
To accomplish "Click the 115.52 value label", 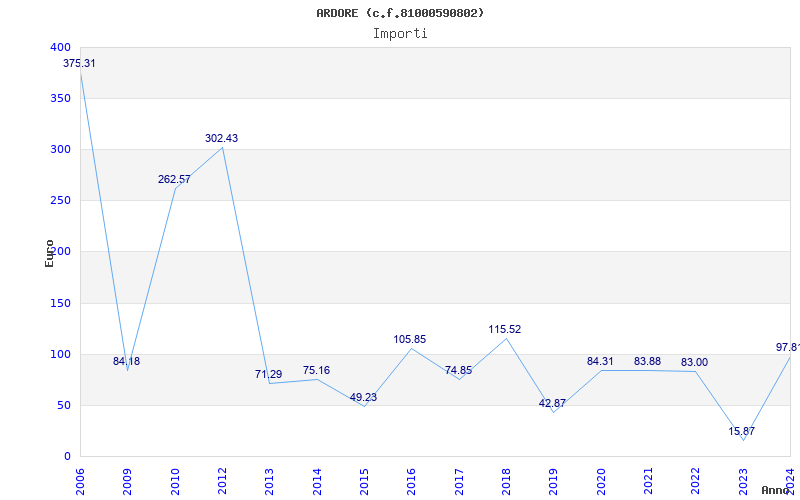I will (x=505, y=330).
